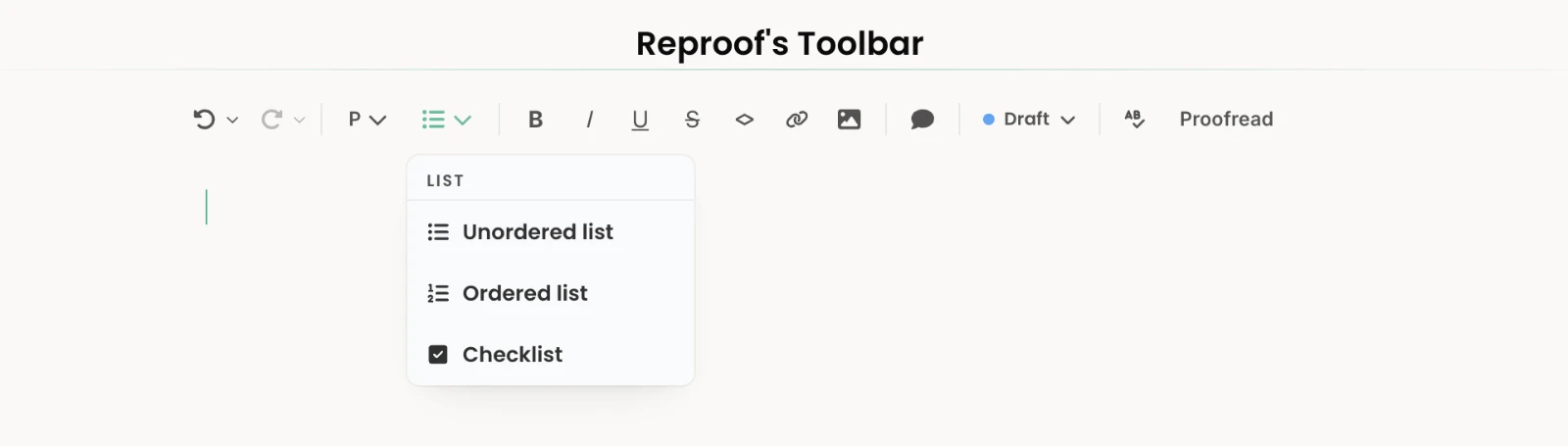The image size is (1568, 446).
Task: Toggle italic formatting
Action: [589, 120]
